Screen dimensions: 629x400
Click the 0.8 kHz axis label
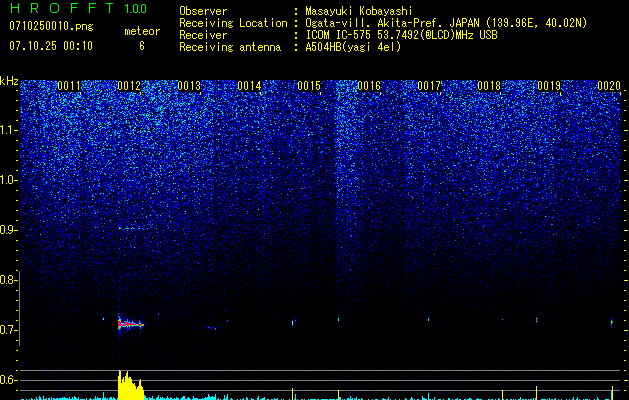coord(9,280)
